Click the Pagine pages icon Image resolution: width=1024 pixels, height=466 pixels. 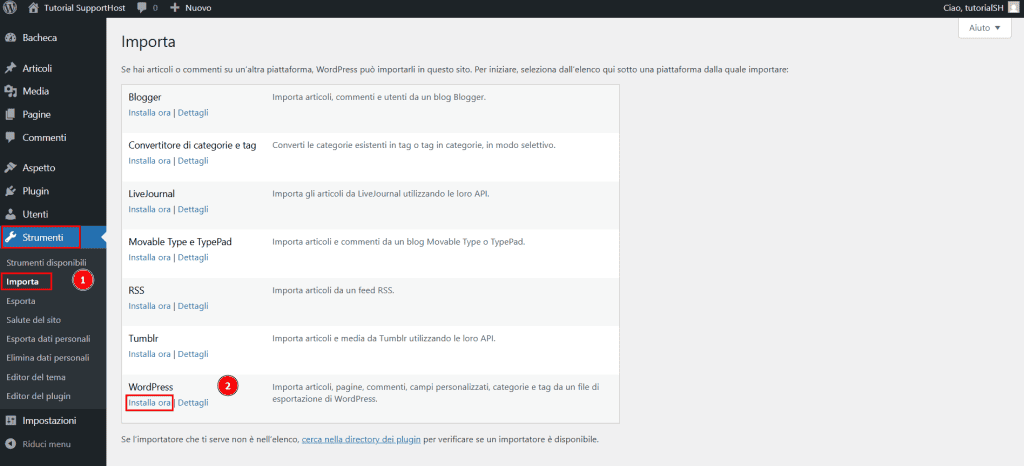coord(10,114)
